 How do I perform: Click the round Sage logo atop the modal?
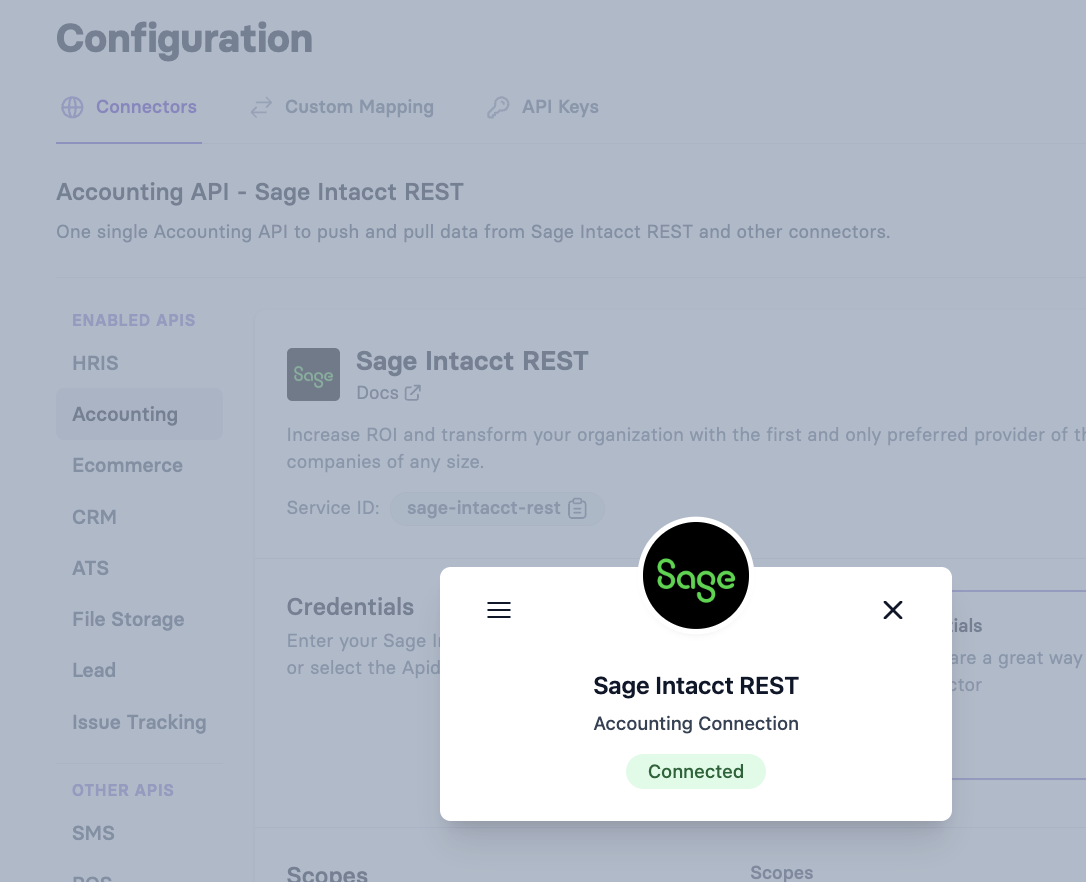[x=695, y=575]
